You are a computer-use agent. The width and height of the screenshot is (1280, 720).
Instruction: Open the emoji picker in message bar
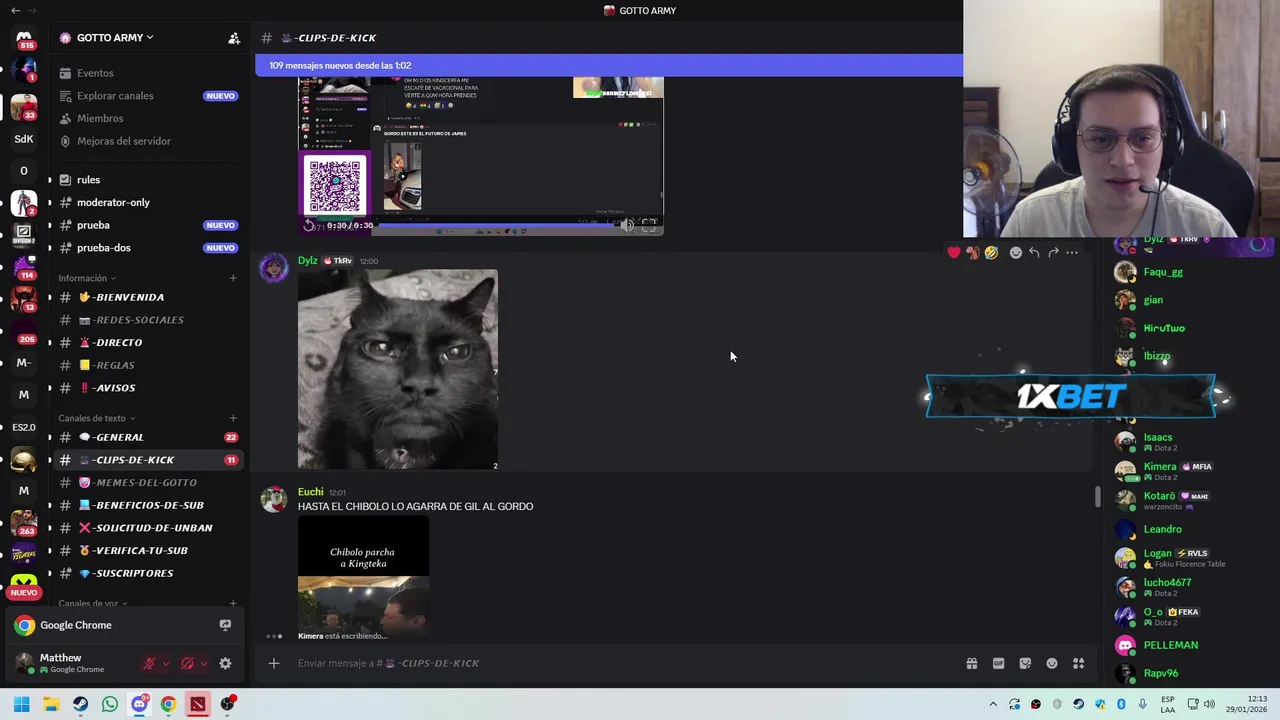(x=1052, y=663)
